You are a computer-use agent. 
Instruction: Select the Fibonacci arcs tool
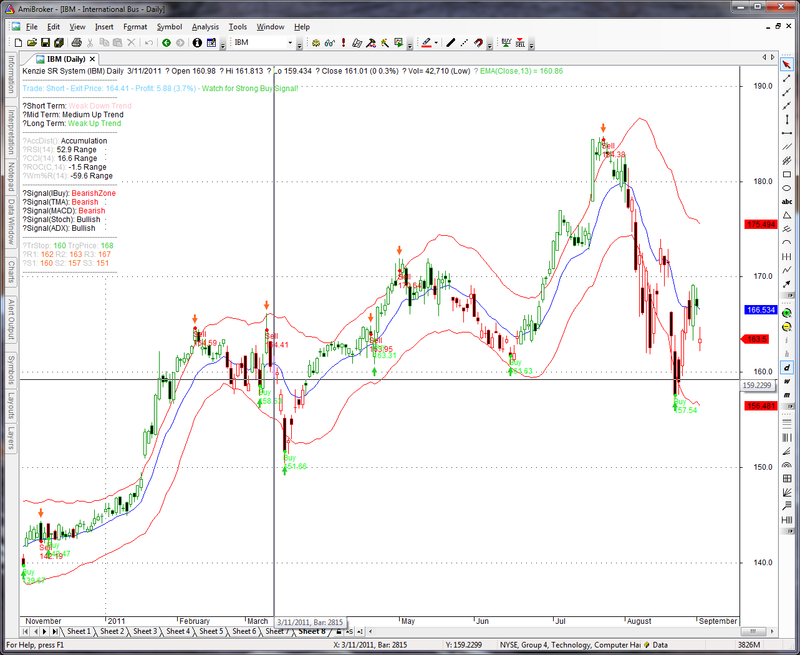click(x=787, y=465)
